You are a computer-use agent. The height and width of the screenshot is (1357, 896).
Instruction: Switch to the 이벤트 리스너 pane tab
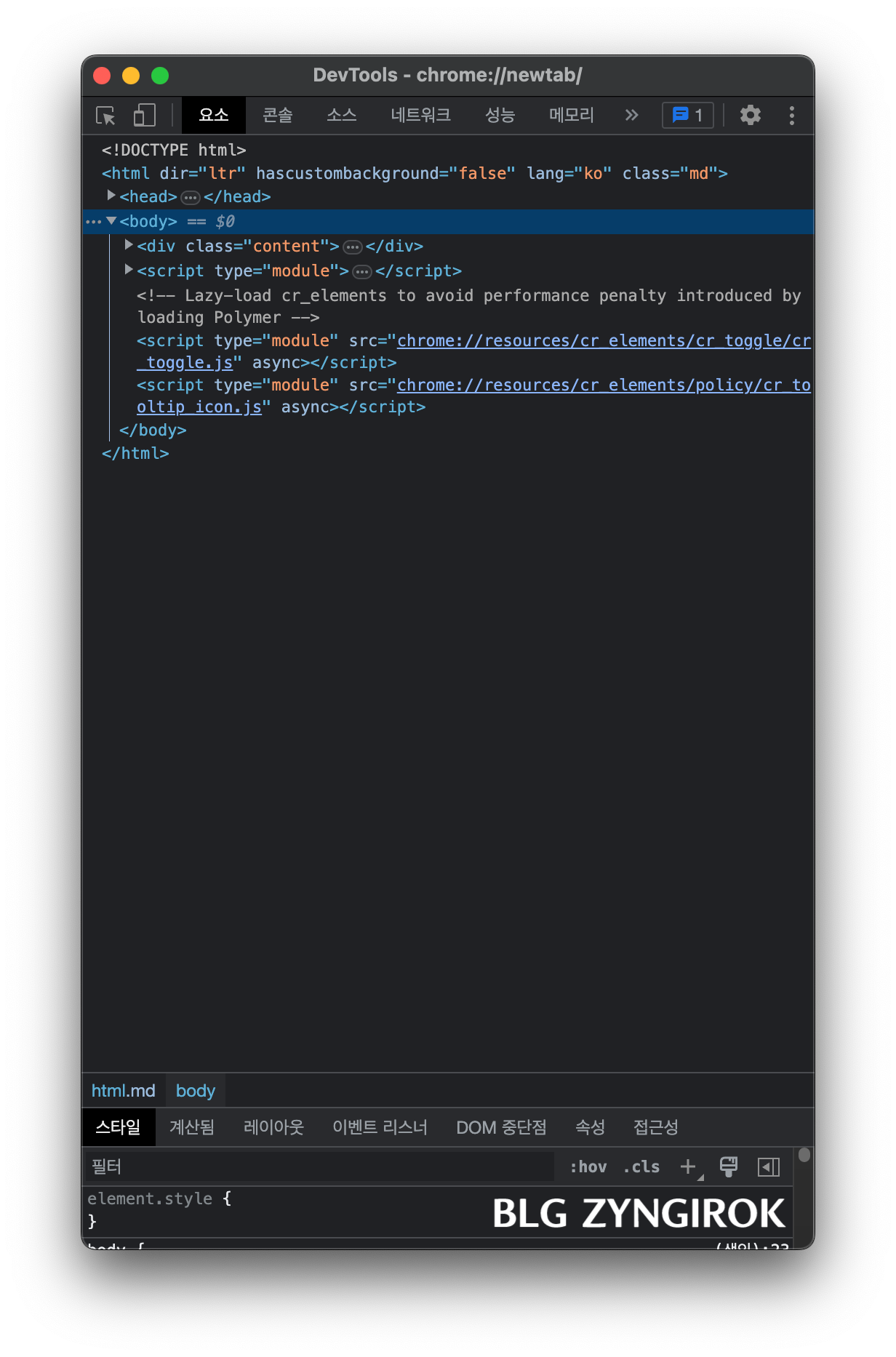tap(380, 1127)
